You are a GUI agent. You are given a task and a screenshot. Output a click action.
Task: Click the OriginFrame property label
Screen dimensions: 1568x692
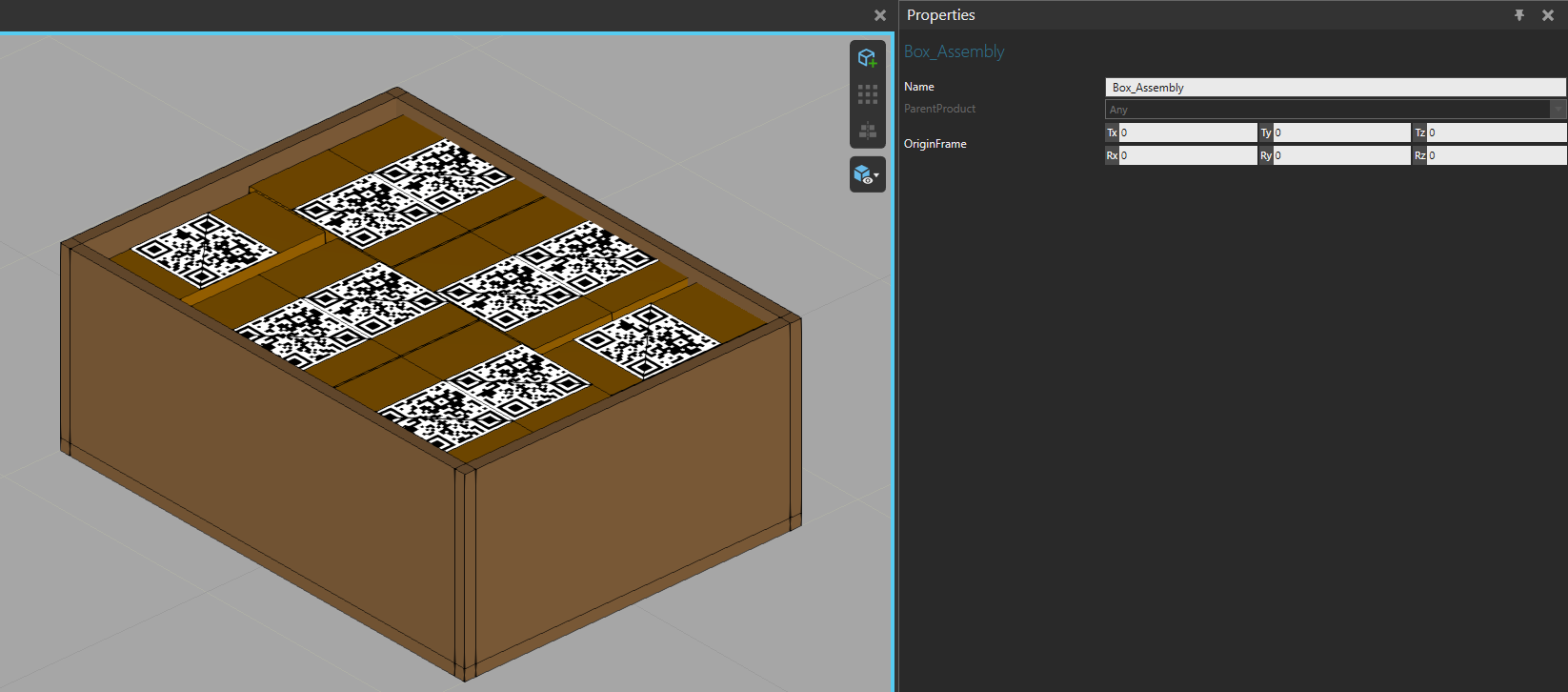point(935,144)
